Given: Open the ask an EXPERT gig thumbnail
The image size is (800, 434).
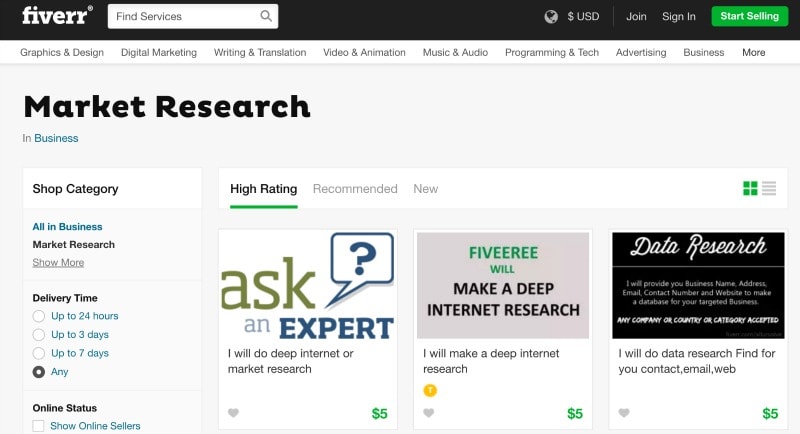Looking at the screenshot, I should click(x=308, y=286).
